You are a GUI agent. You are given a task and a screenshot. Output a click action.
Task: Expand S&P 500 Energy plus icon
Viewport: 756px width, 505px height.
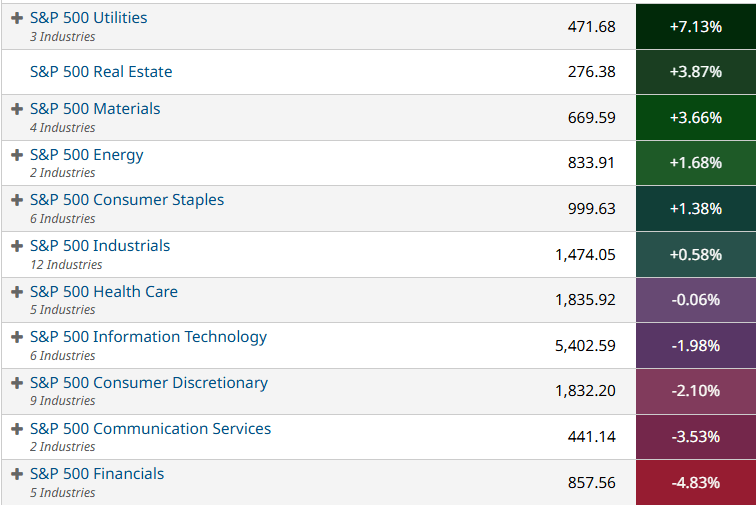[x=17, y=155]
